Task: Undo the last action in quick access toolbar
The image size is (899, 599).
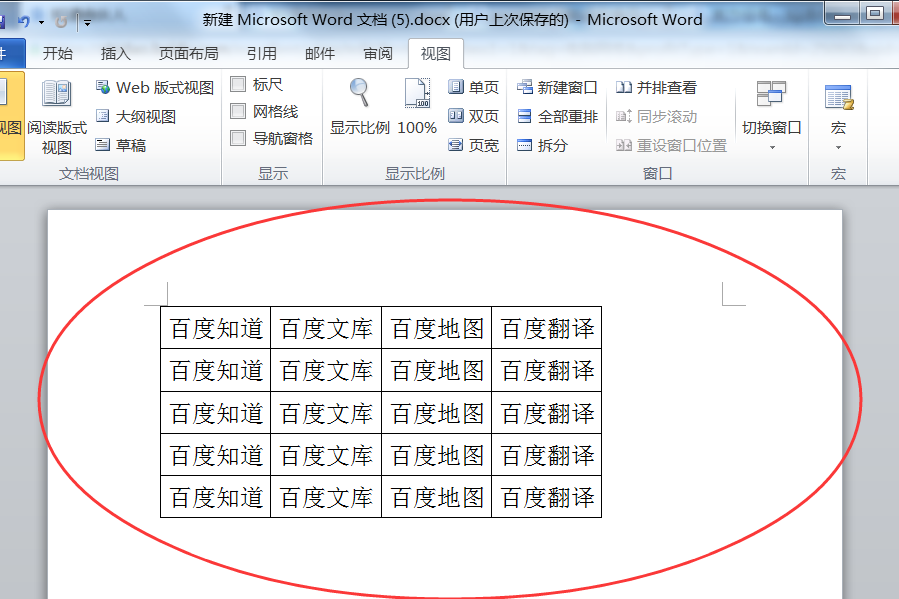Action: tap(24, 22)
